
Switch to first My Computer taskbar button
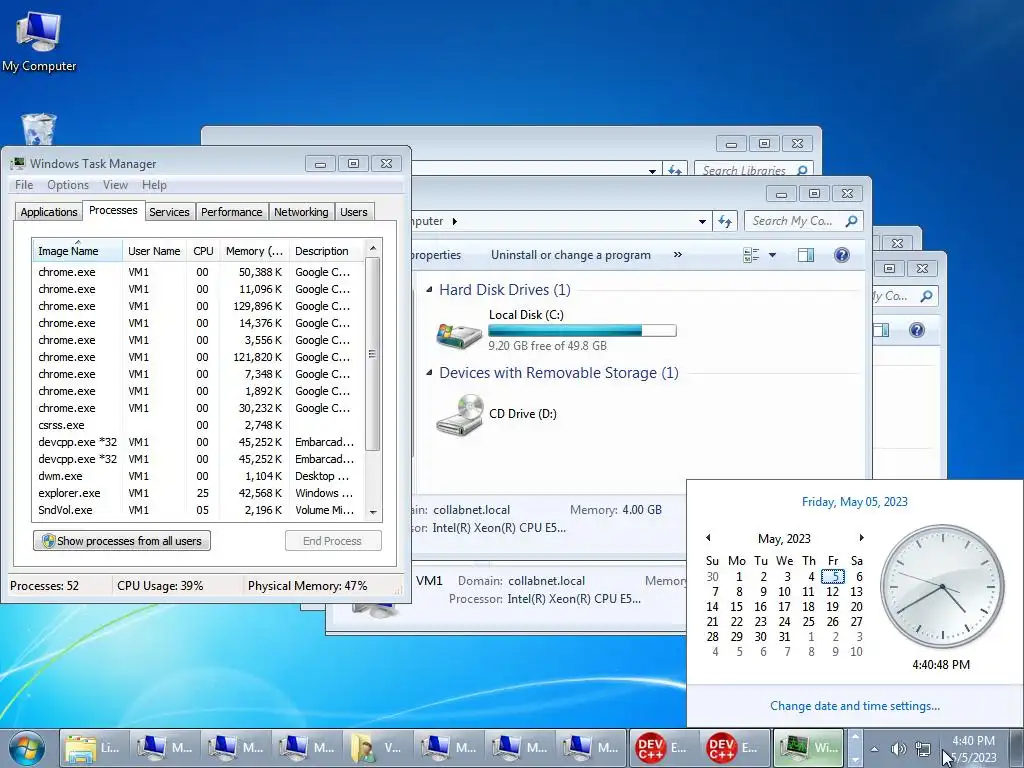165,748
